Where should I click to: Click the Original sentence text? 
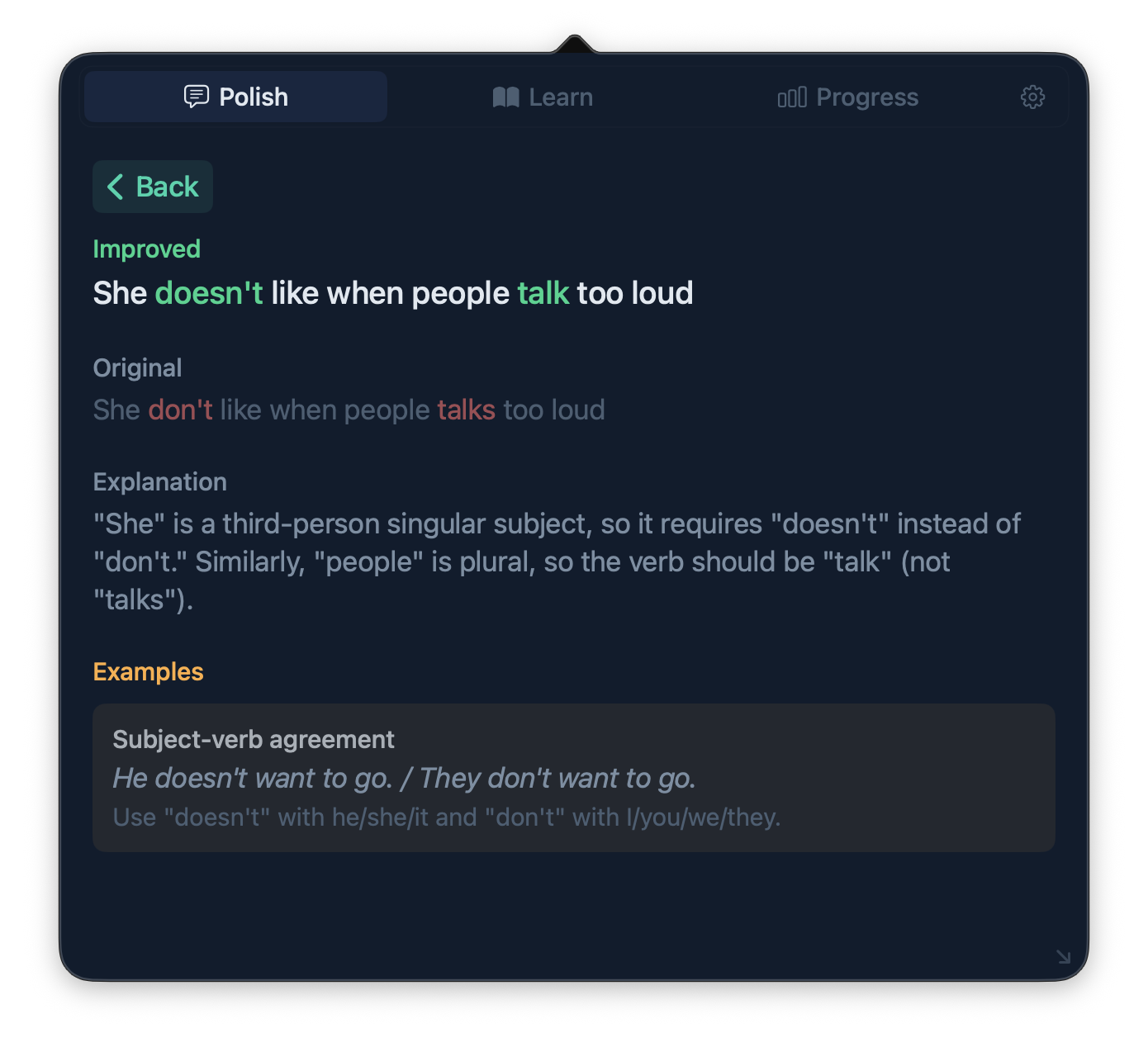349,410
